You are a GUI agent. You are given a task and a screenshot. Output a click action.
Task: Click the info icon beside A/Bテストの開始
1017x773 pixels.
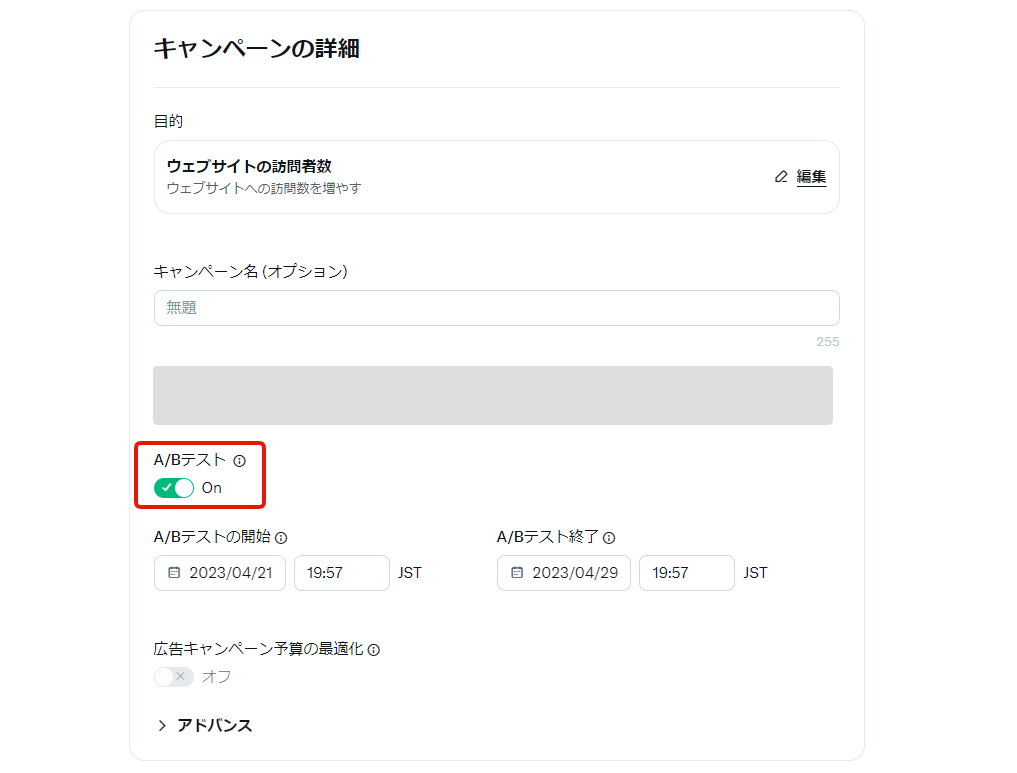pos(281,538)
